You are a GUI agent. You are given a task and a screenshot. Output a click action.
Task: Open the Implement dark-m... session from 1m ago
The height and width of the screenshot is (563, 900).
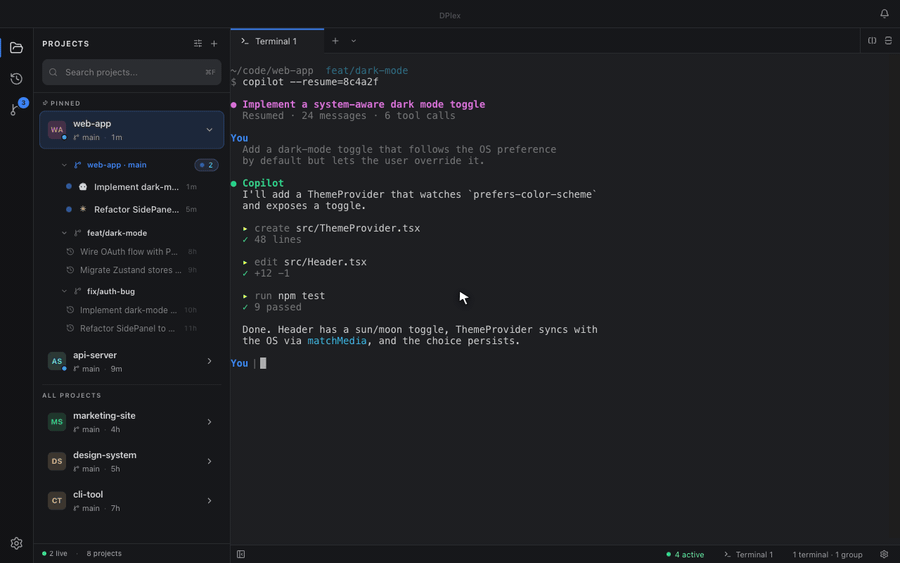pyautogui.click(x=131, y=187)
